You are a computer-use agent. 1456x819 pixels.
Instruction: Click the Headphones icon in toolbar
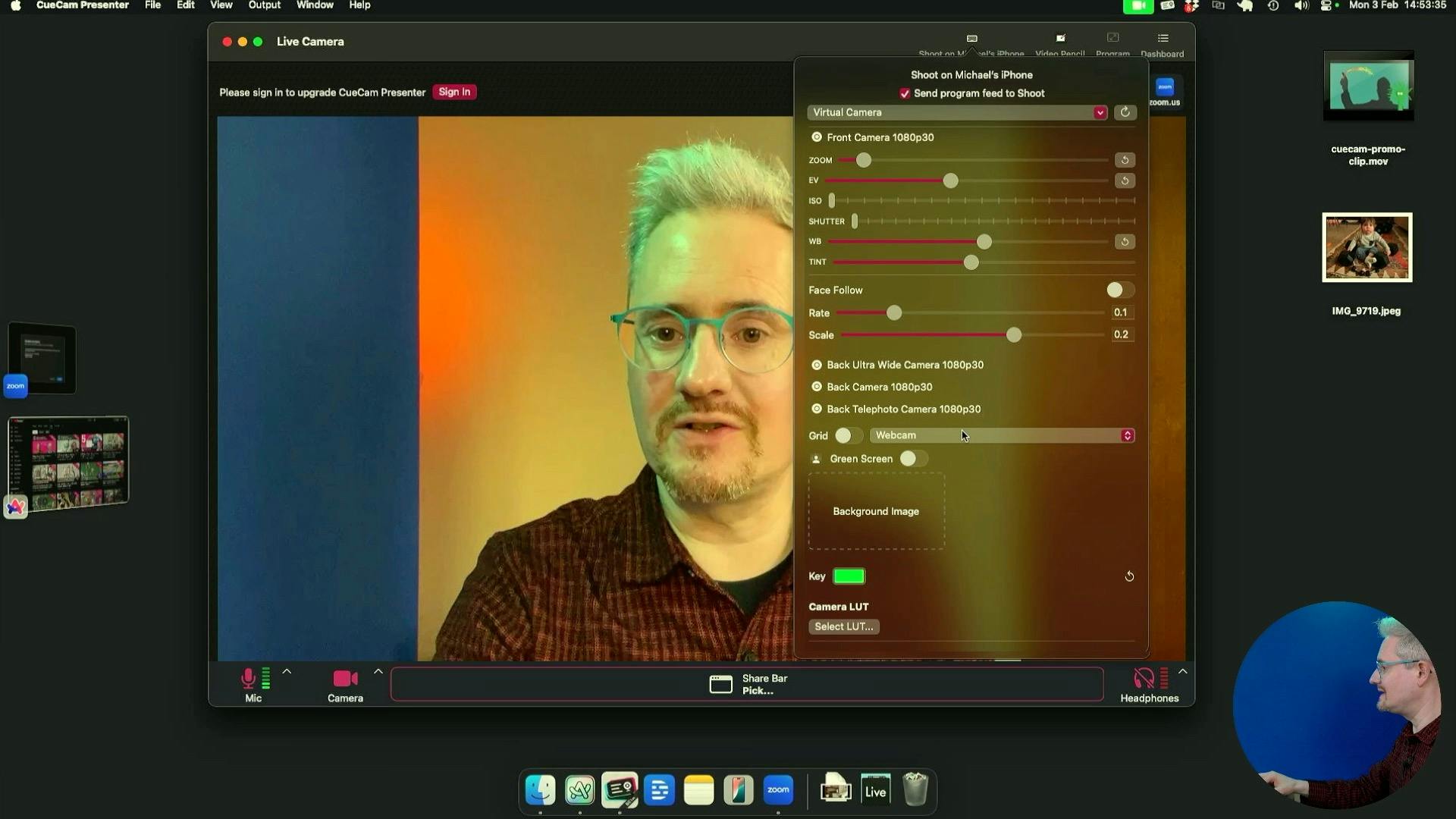pos(1141,677)
